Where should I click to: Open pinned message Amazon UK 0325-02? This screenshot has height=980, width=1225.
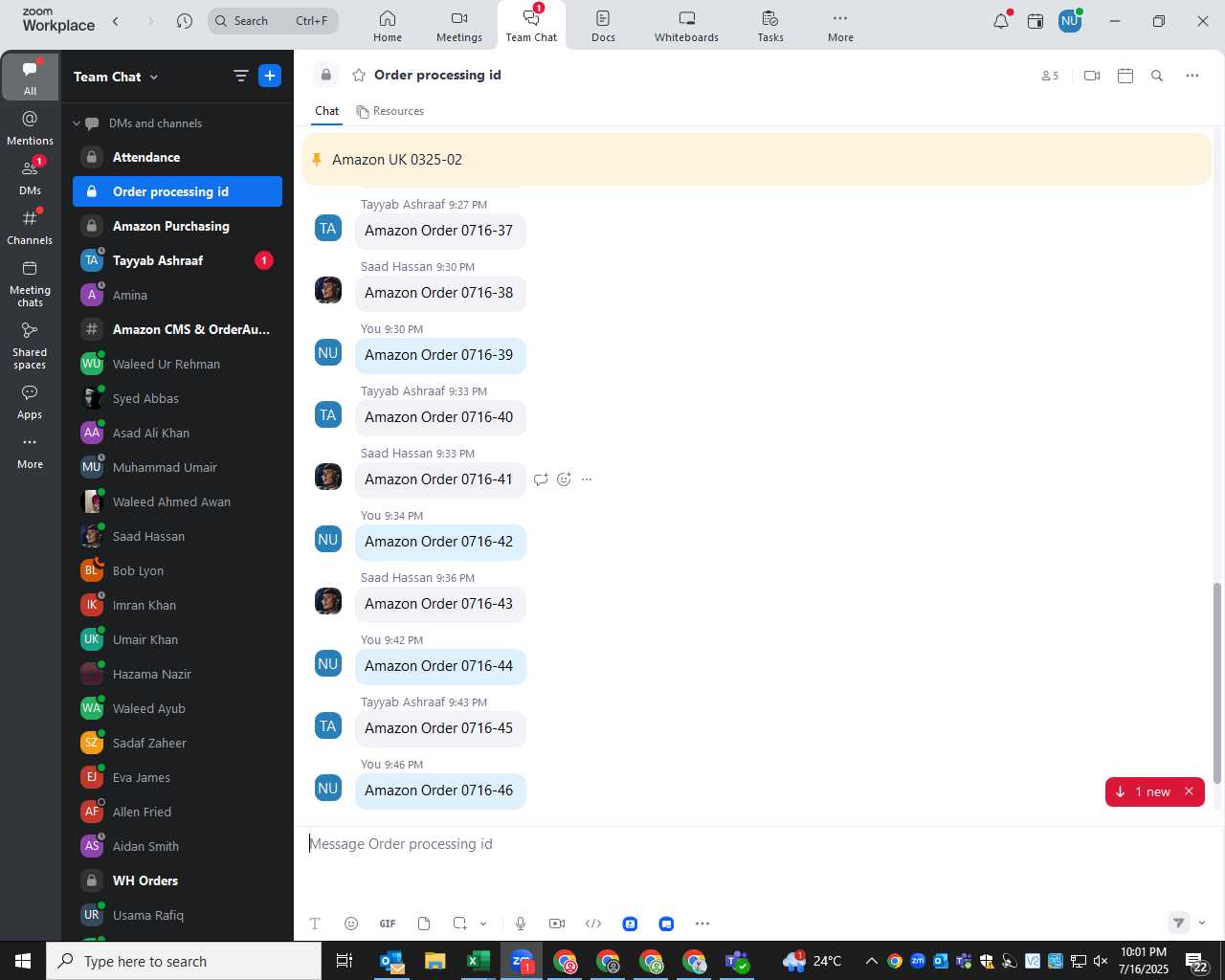(x=756, y=160)
